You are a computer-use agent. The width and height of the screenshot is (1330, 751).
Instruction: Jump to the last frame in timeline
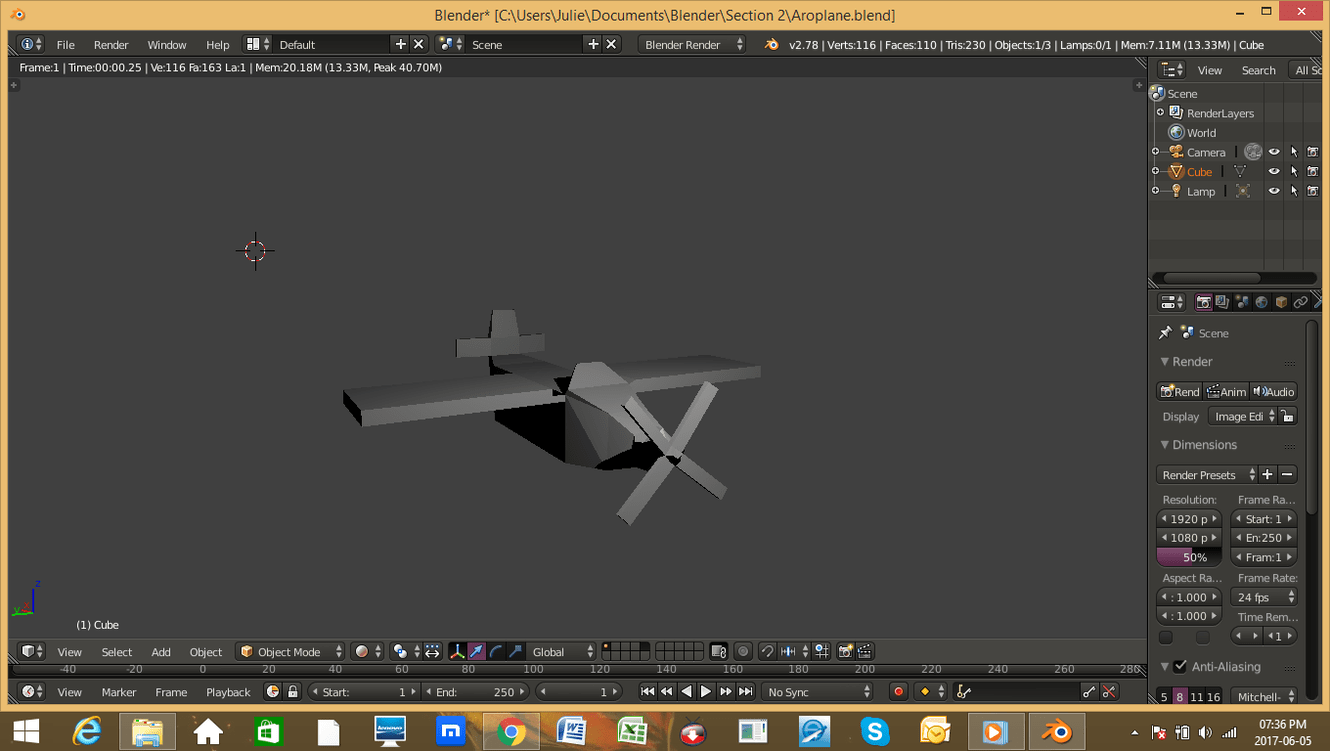coord(745,692)
